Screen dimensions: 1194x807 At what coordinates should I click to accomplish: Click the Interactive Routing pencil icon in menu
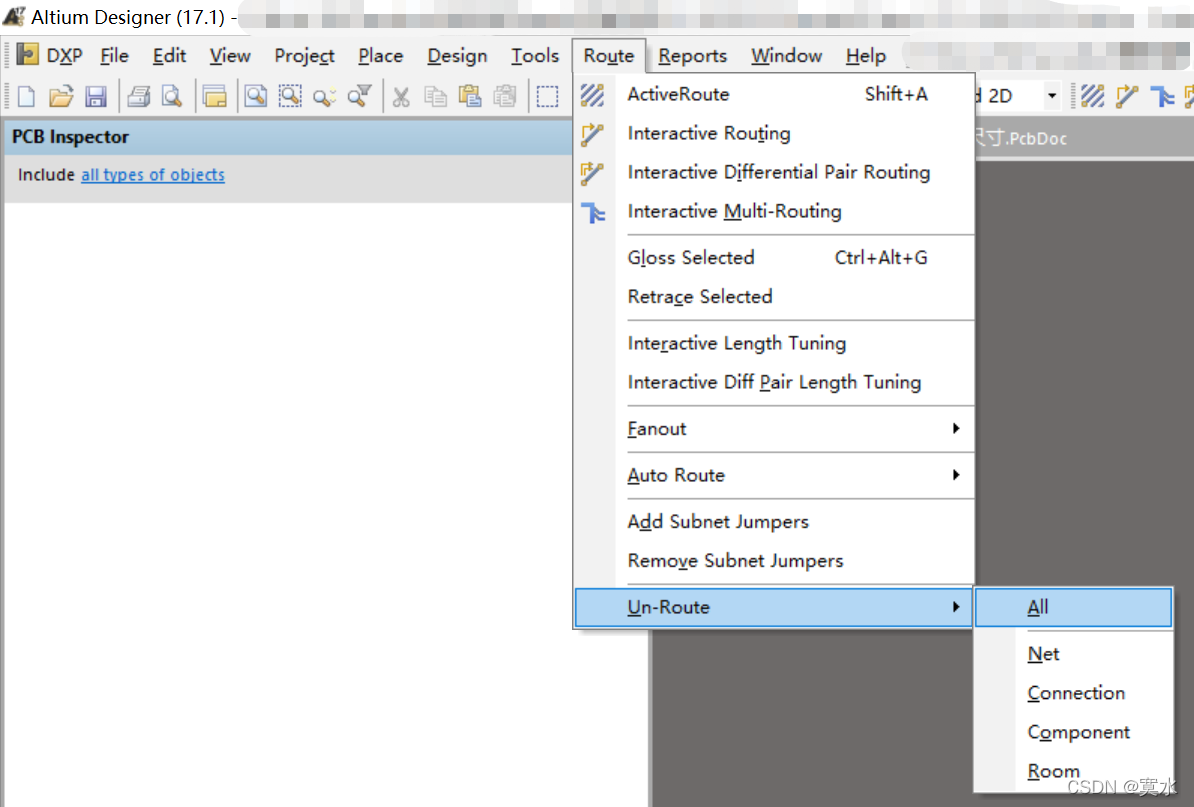tap(592, 134)
